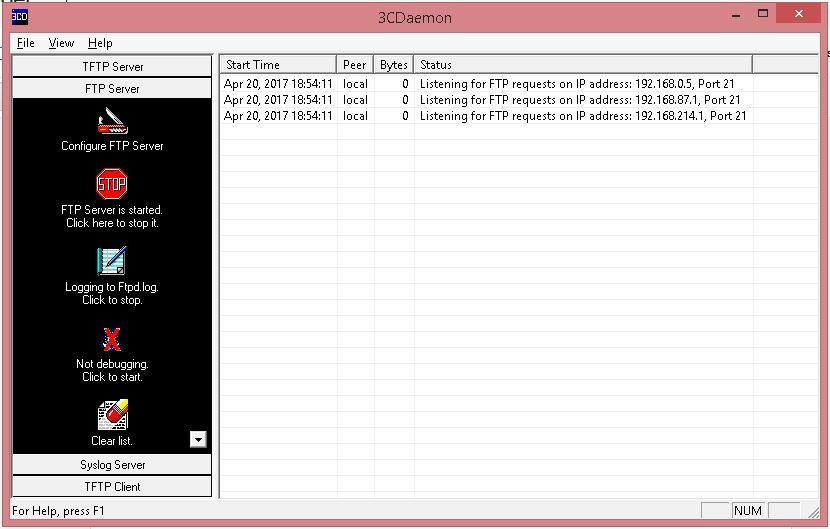Expand the Syslog Server panel
The width and height of the screenshot is (830, 529).
coord(112,464)
